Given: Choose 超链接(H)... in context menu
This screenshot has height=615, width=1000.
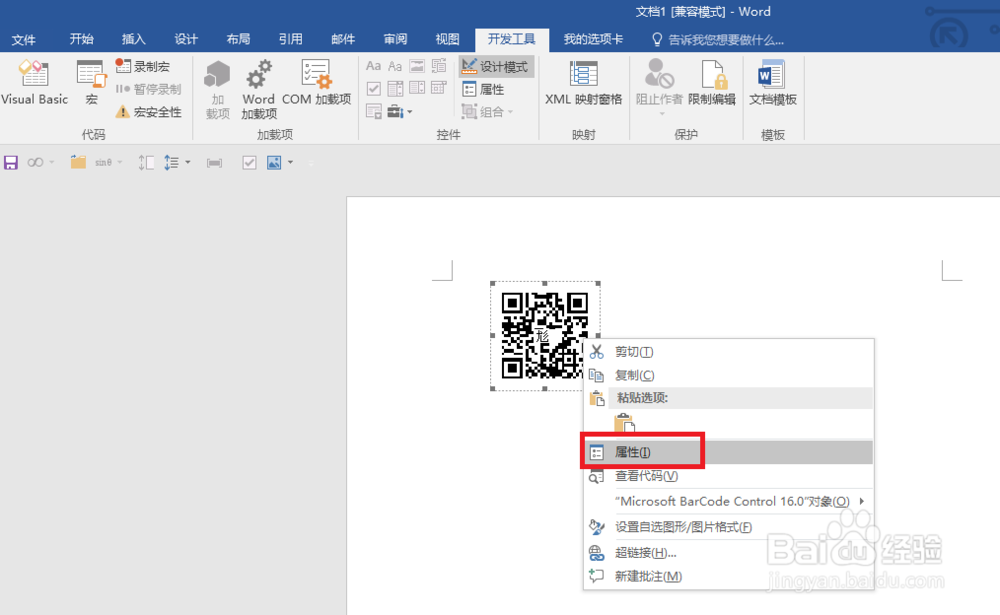Looking at the screenshot, I should tap(728, 552).
